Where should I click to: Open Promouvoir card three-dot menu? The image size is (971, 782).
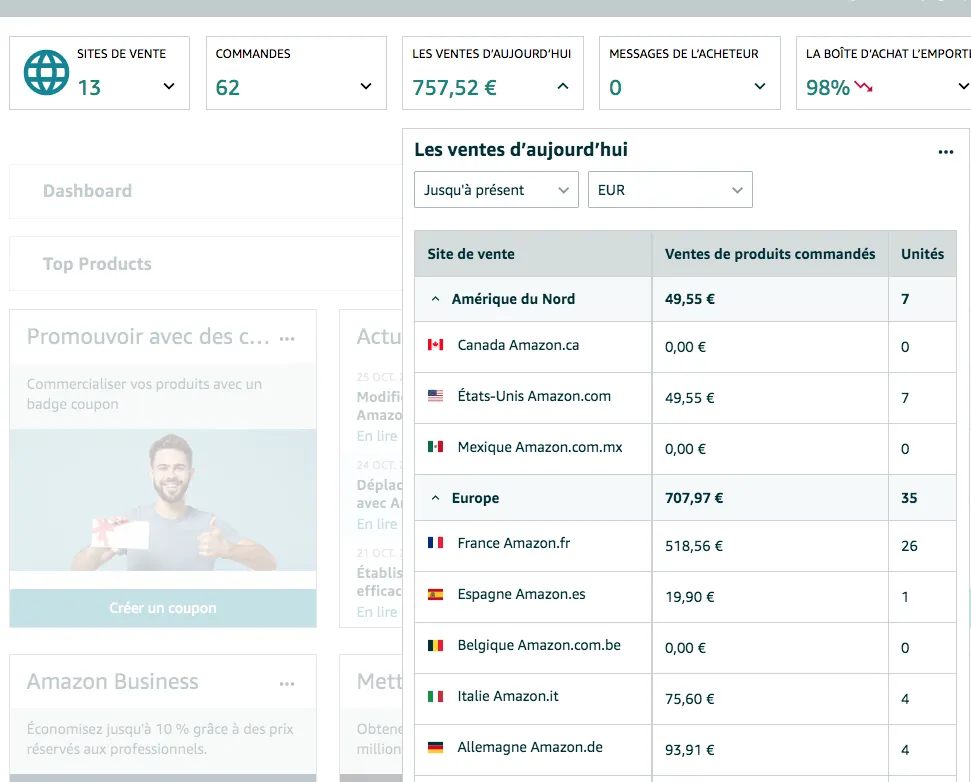[x=287, y=339]
